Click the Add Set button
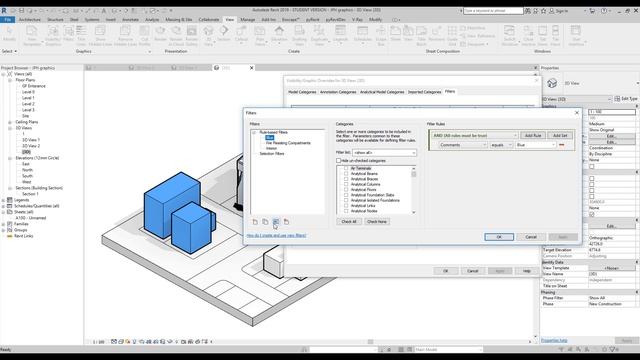Image resolution: width=640 pixels, height=360 pixels. [560, 135]
